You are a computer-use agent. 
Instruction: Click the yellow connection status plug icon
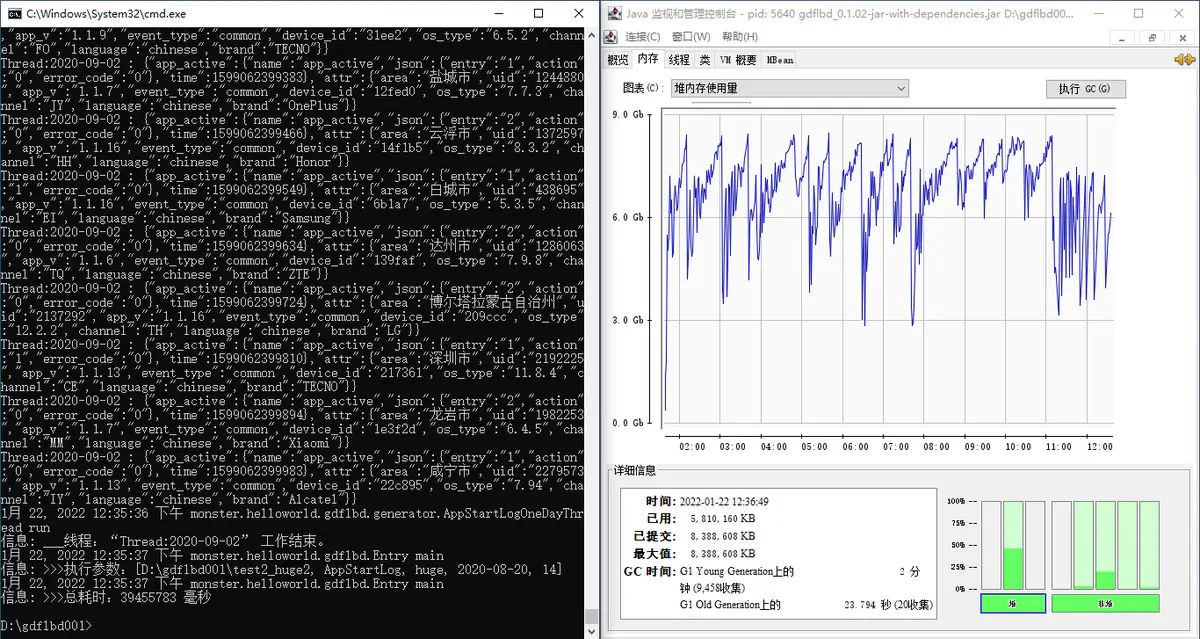point(1186,60)
